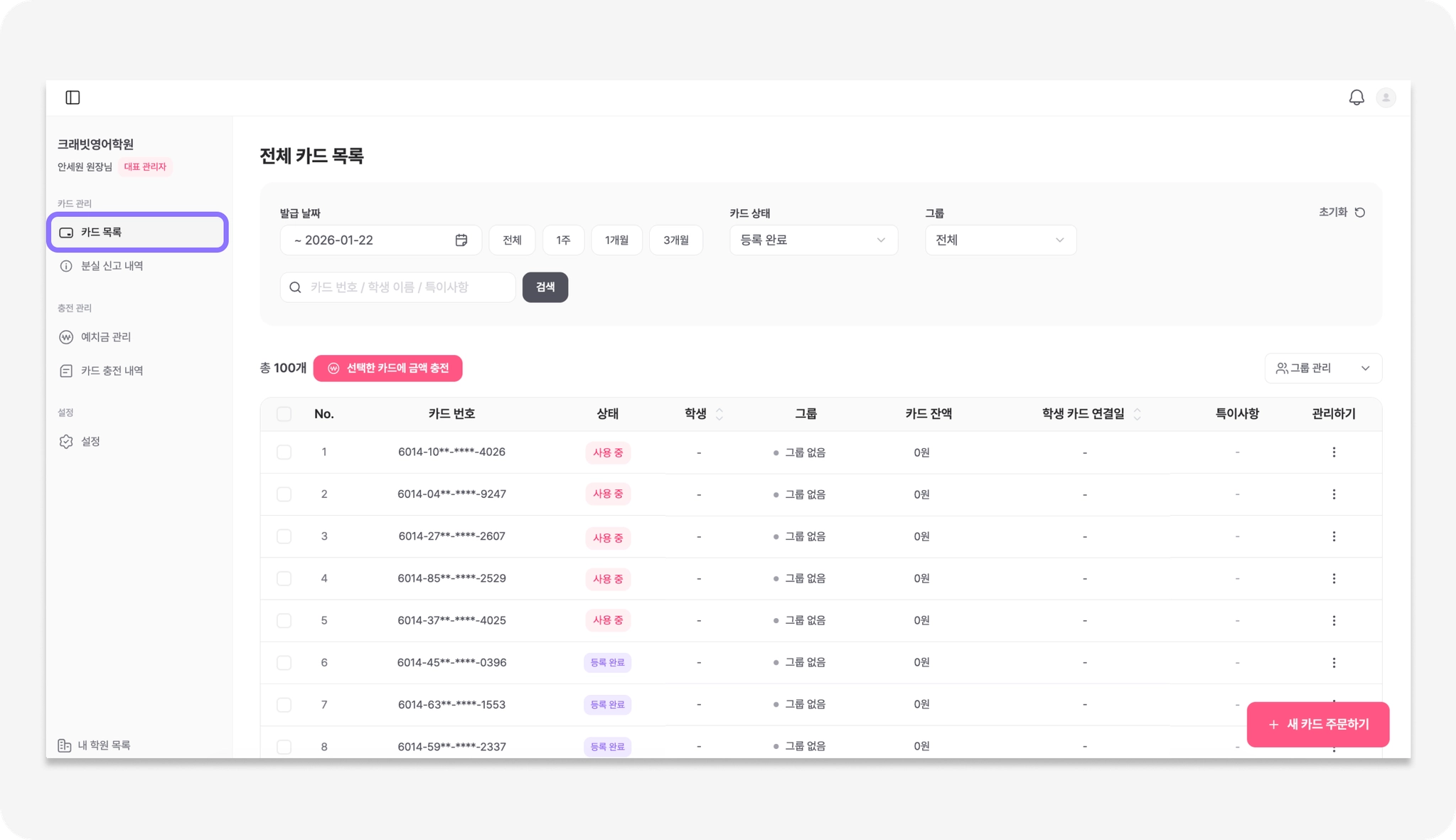This screenshot has width=1456, height=840.
Task: Select checkbox for card 6014-45**-****-0396
Action: click(x=284, y=662)
